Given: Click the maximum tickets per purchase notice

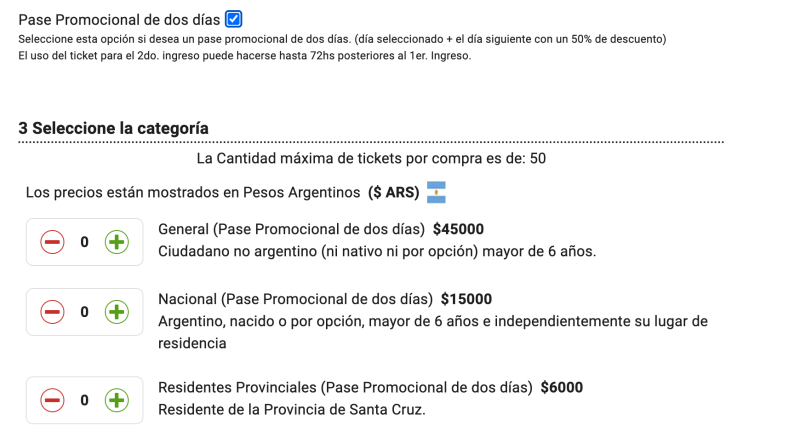Looking at the screenshot, I should pos(371,158).
